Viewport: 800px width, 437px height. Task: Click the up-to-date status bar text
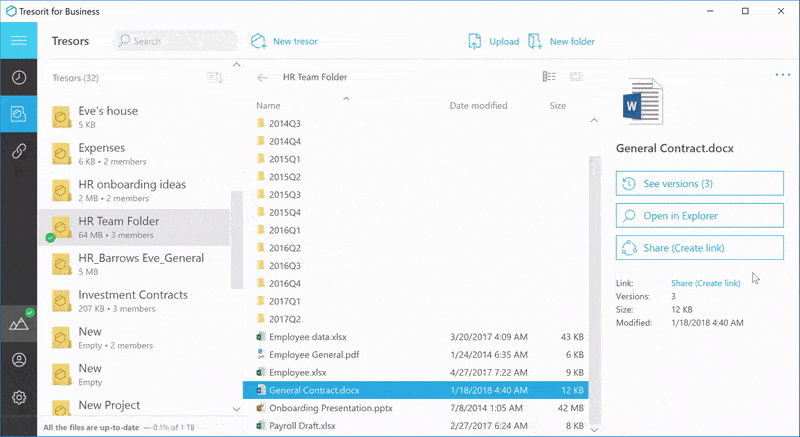91,427
